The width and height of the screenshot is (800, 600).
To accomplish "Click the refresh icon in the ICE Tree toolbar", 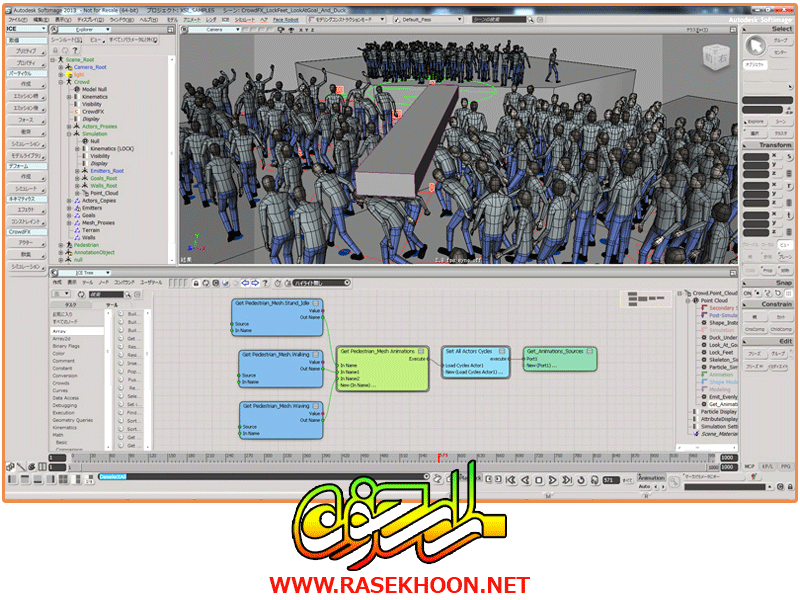I will coord(206,283).
